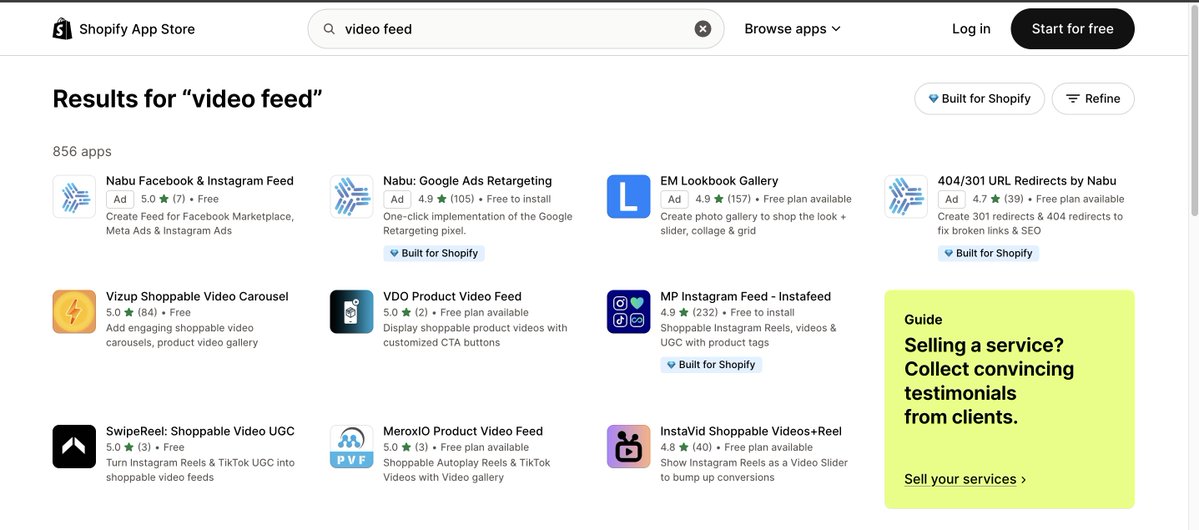The width and height of the screenshot is (1199, 530).
Task: Click InstaVid rating 4.8 (40) text
Action: 686,447
